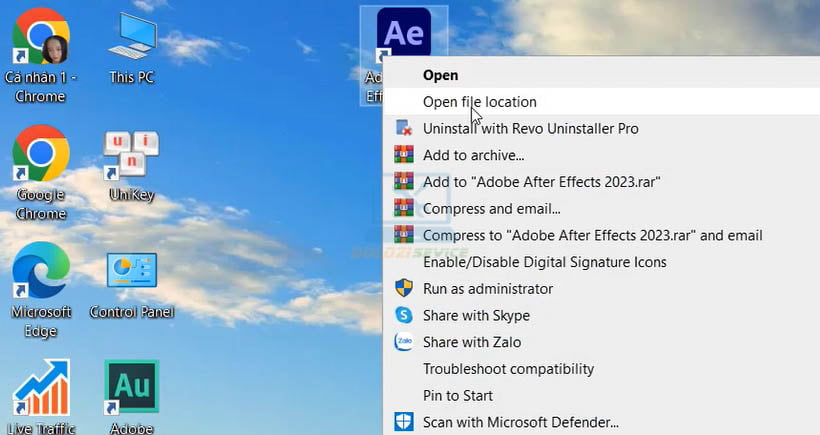Select the Google Chrome desktop shortcut
The image size is (820, 435).
40,173
